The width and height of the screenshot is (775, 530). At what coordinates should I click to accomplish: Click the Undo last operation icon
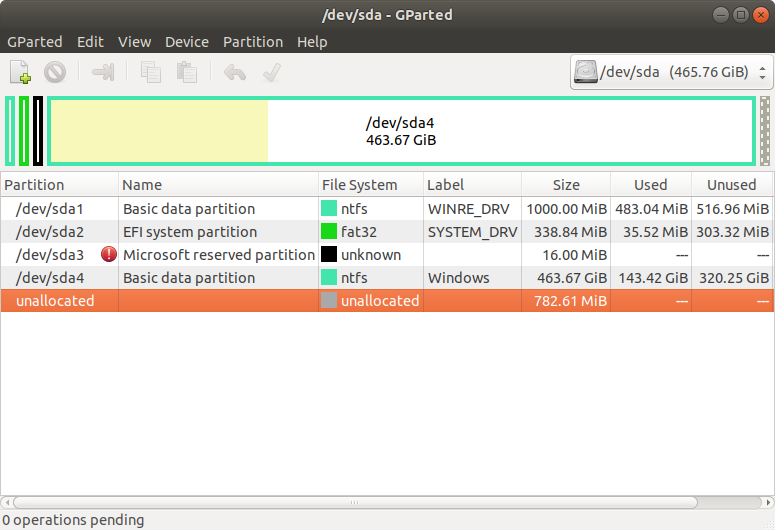(x=235, y=72)
